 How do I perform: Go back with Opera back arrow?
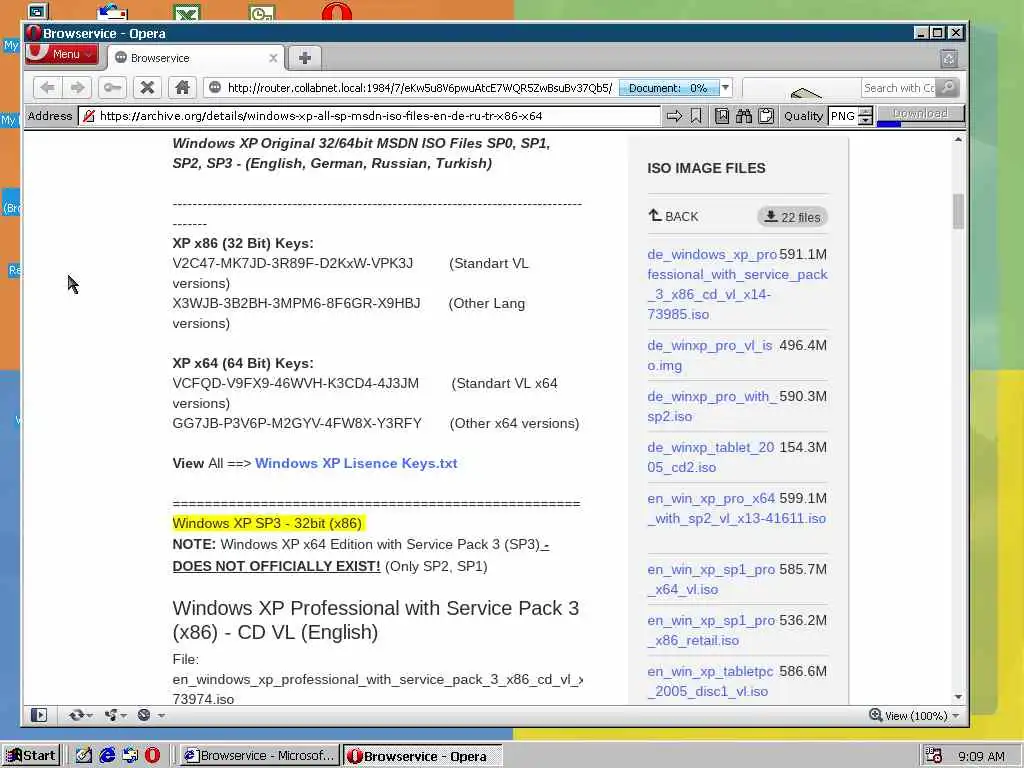47,88
